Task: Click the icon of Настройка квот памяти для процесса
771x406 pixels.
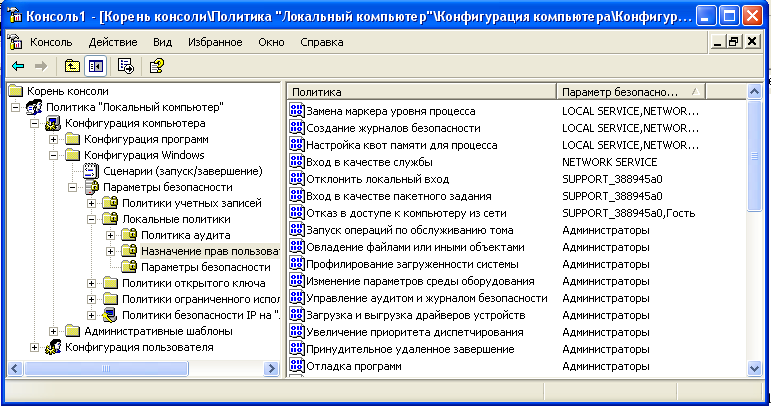Action: 297,145
